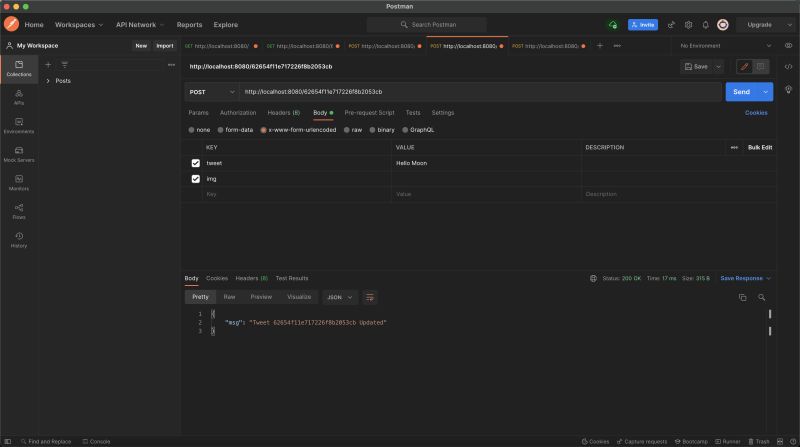The height and width of the screenshot is (447, 800).
Task: Open the Collections sidebar panel
Action: point(19,68)
